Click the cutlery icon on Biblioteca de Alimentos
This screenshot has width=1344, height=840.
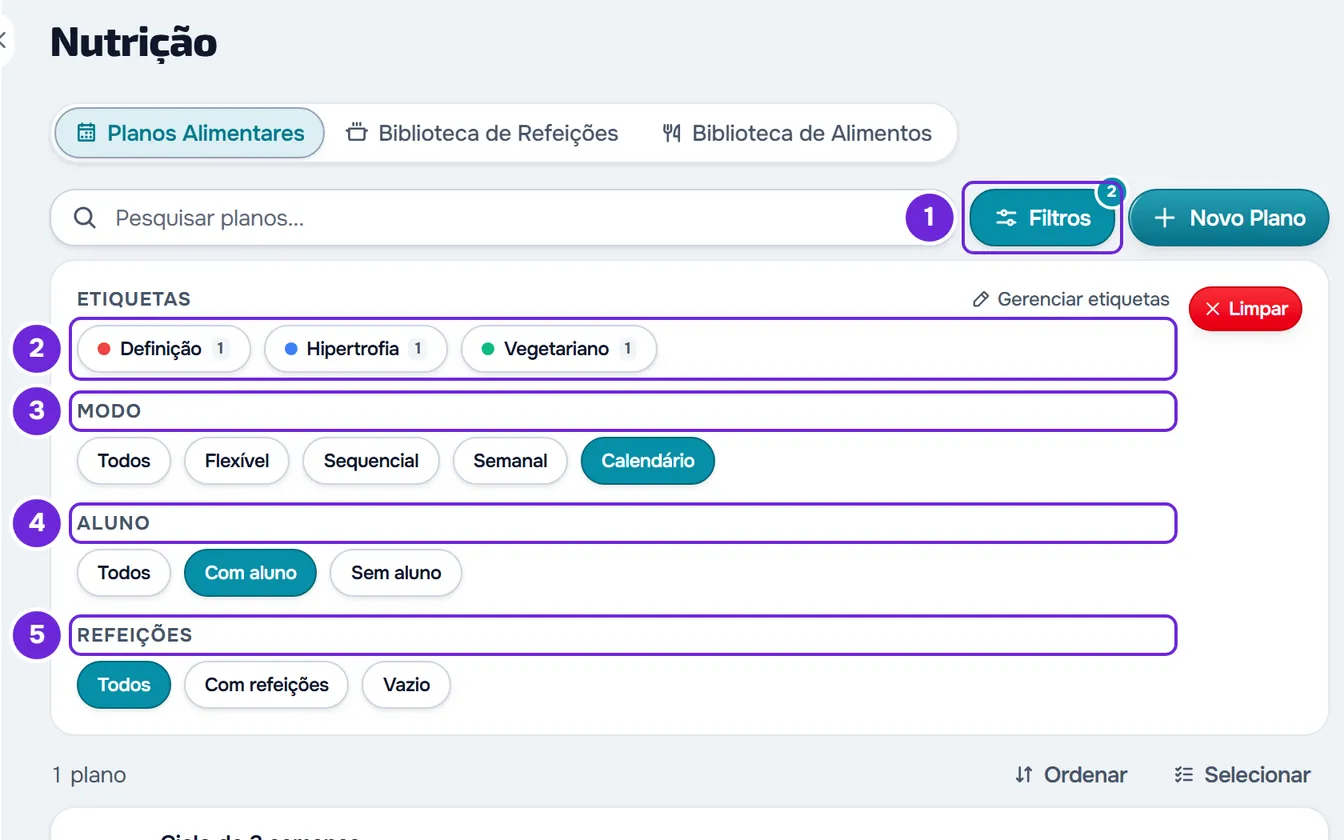pyautogui.click(x=672, y=133)
